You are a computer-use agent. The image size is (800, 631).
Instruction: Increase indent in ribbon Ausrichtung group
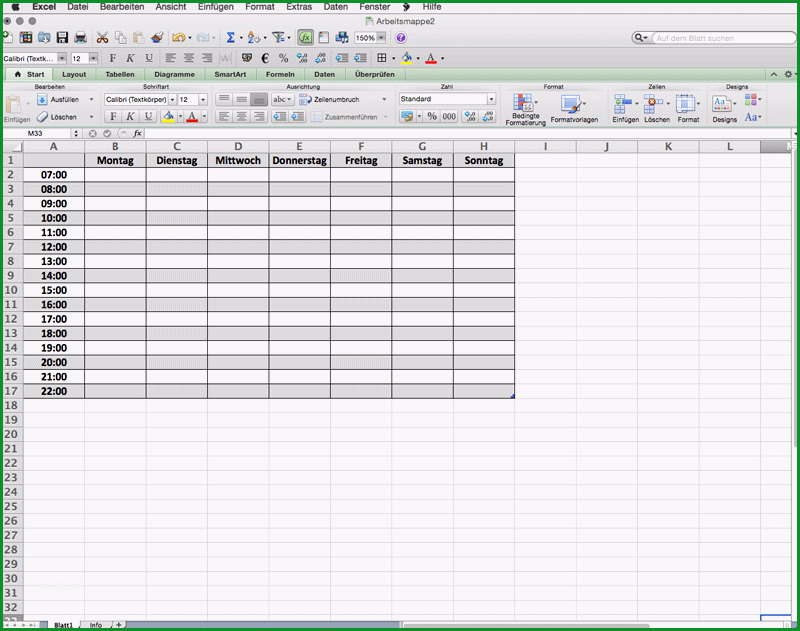click(x=297, y=116)
